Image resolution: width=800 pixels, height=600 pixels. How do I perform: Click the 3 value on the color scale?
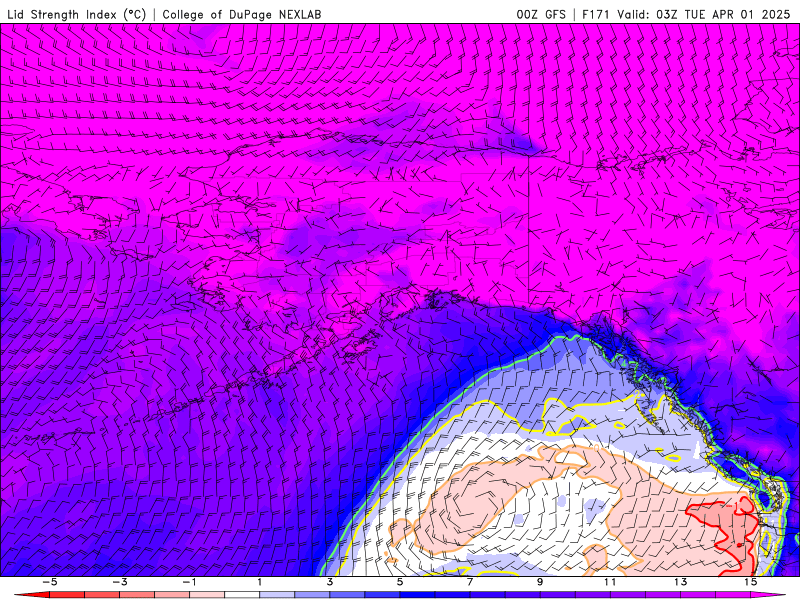(x=330, y=582)
